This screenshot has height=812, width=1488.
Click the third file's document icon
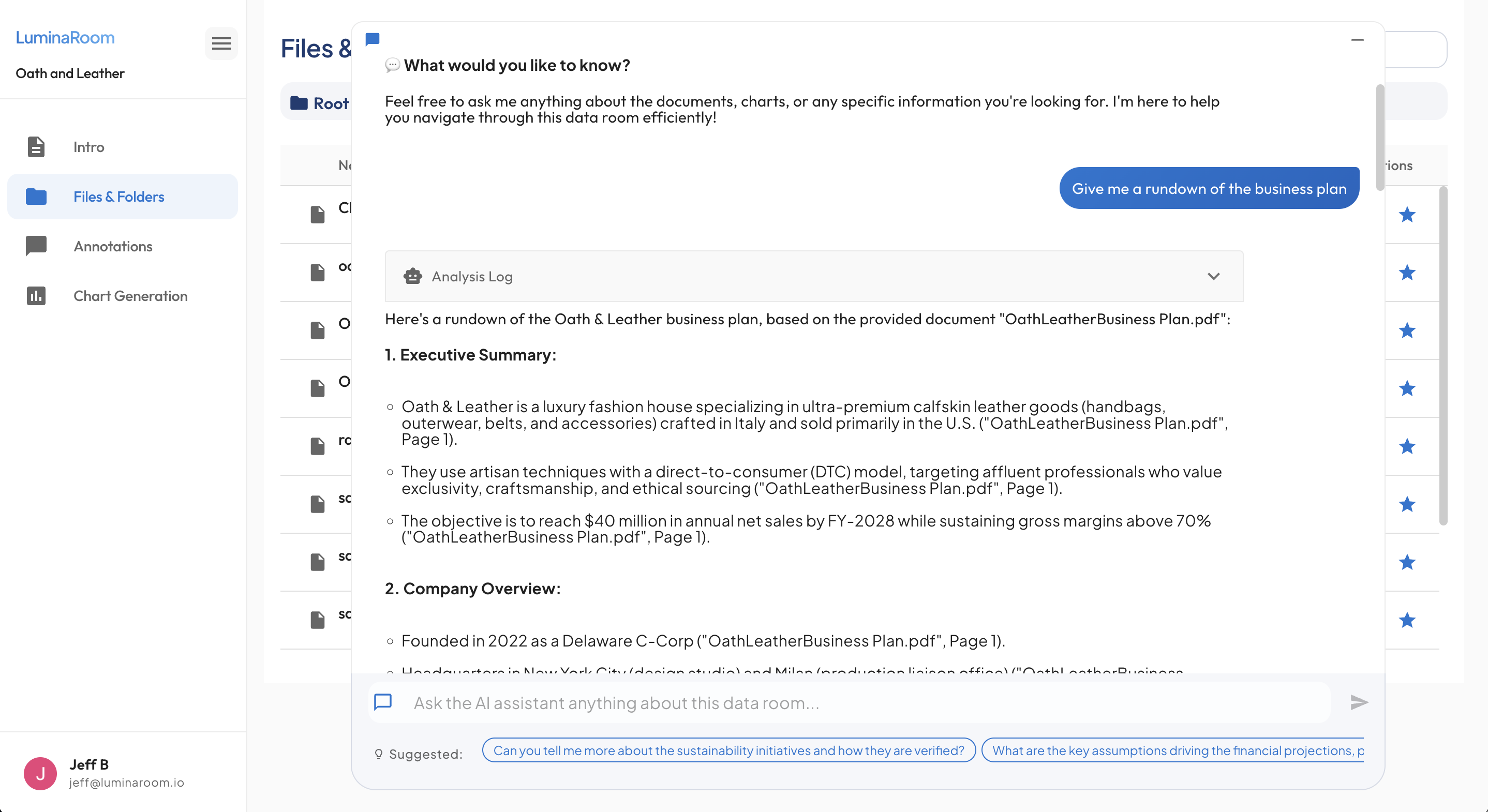(x=318, y=330)
